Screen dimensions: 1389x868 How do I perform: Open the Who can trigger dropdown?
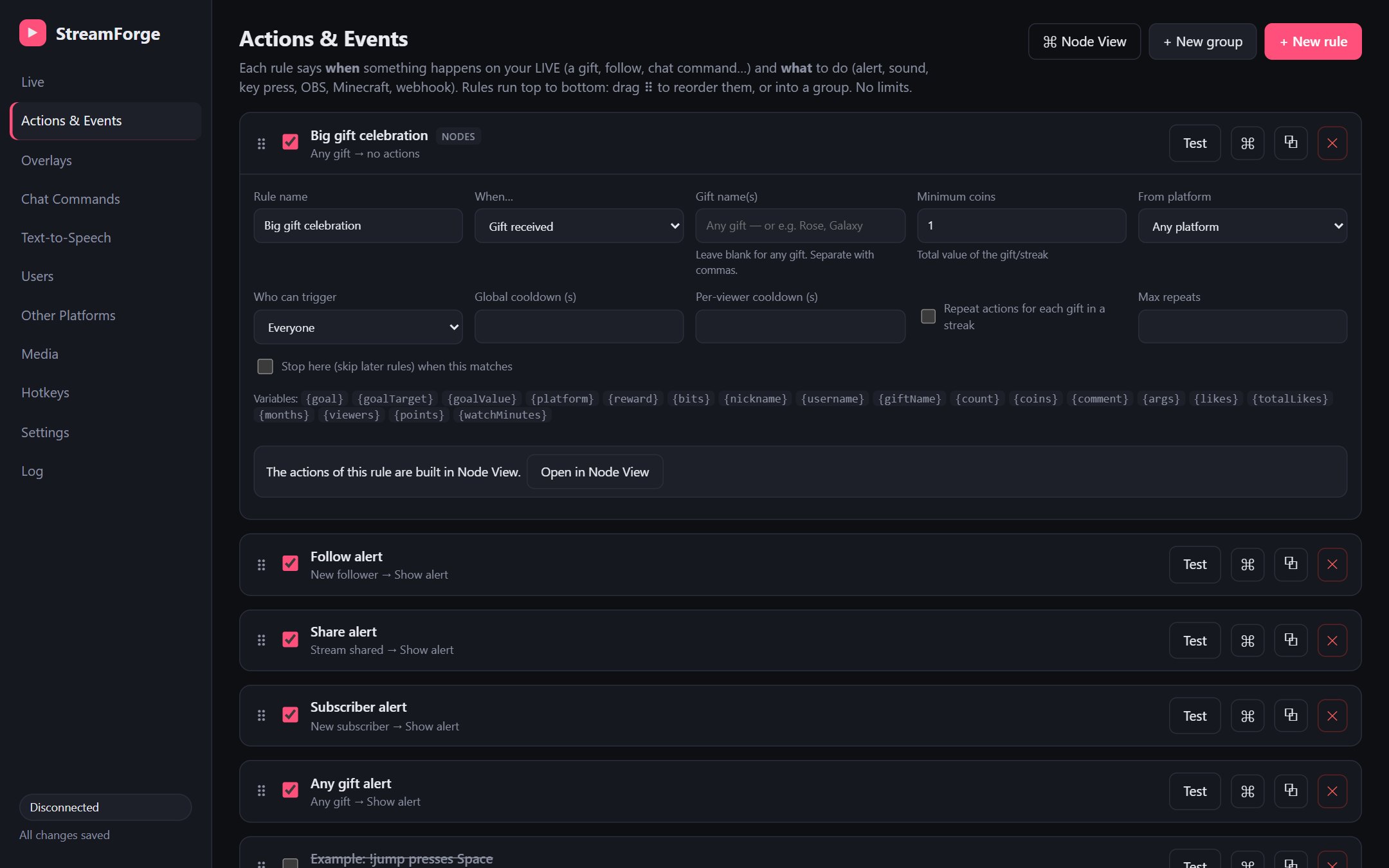358,327
